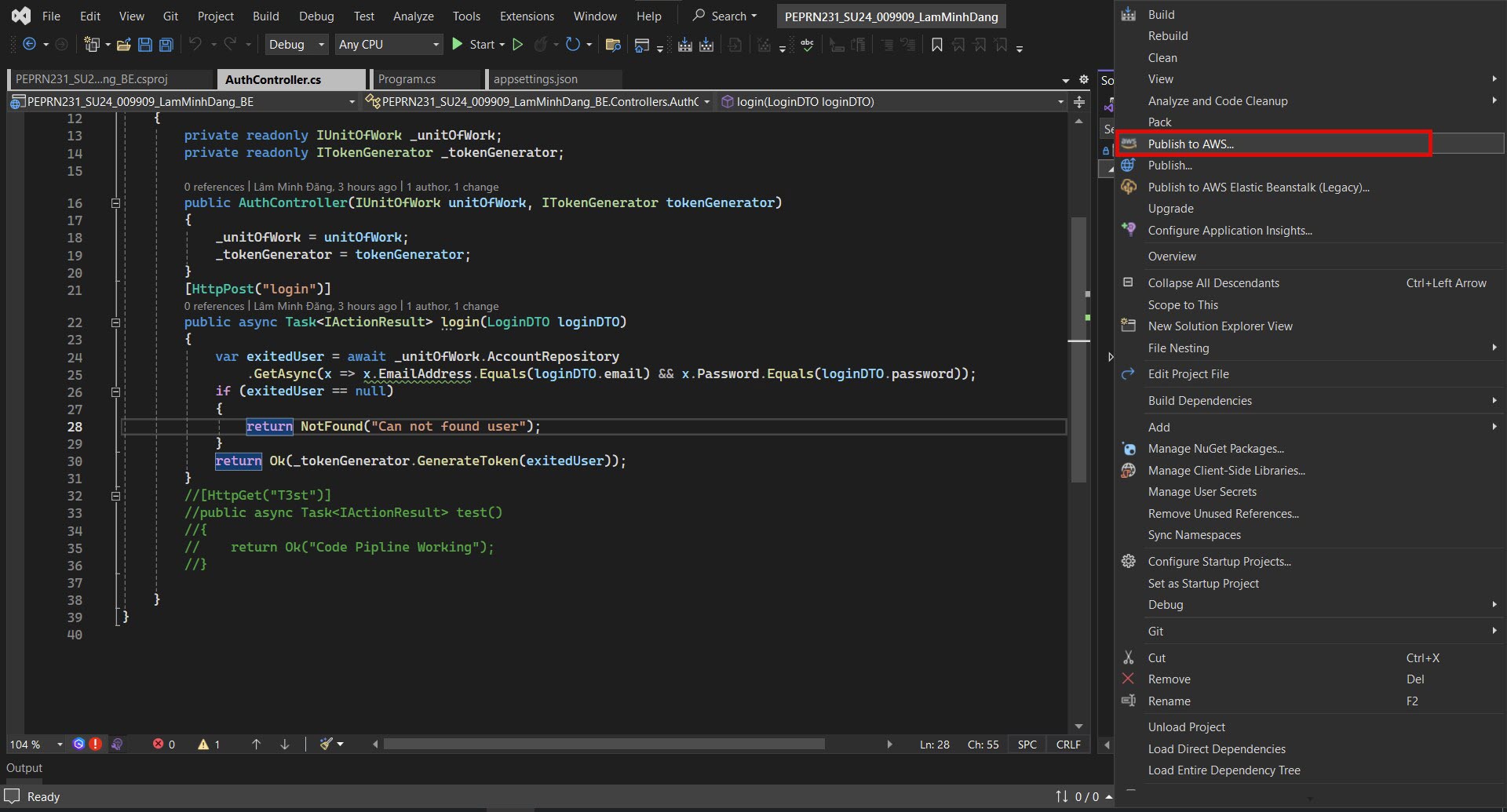Open the Output panel tab

[x=24, y=768]
